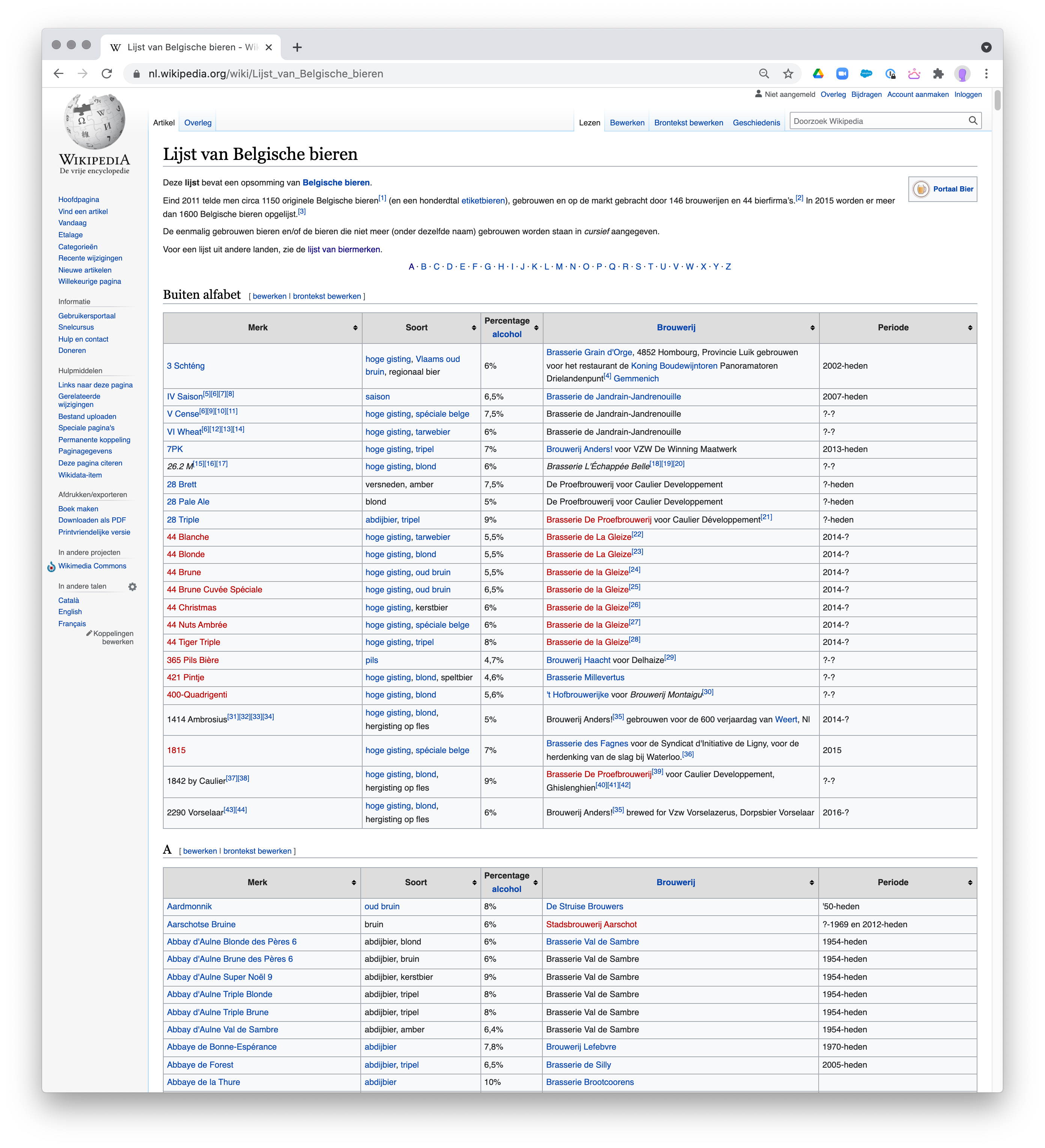Click the Inloggen link
Viewport: 1045px width, 1148px height.
[x=968, y=95]
